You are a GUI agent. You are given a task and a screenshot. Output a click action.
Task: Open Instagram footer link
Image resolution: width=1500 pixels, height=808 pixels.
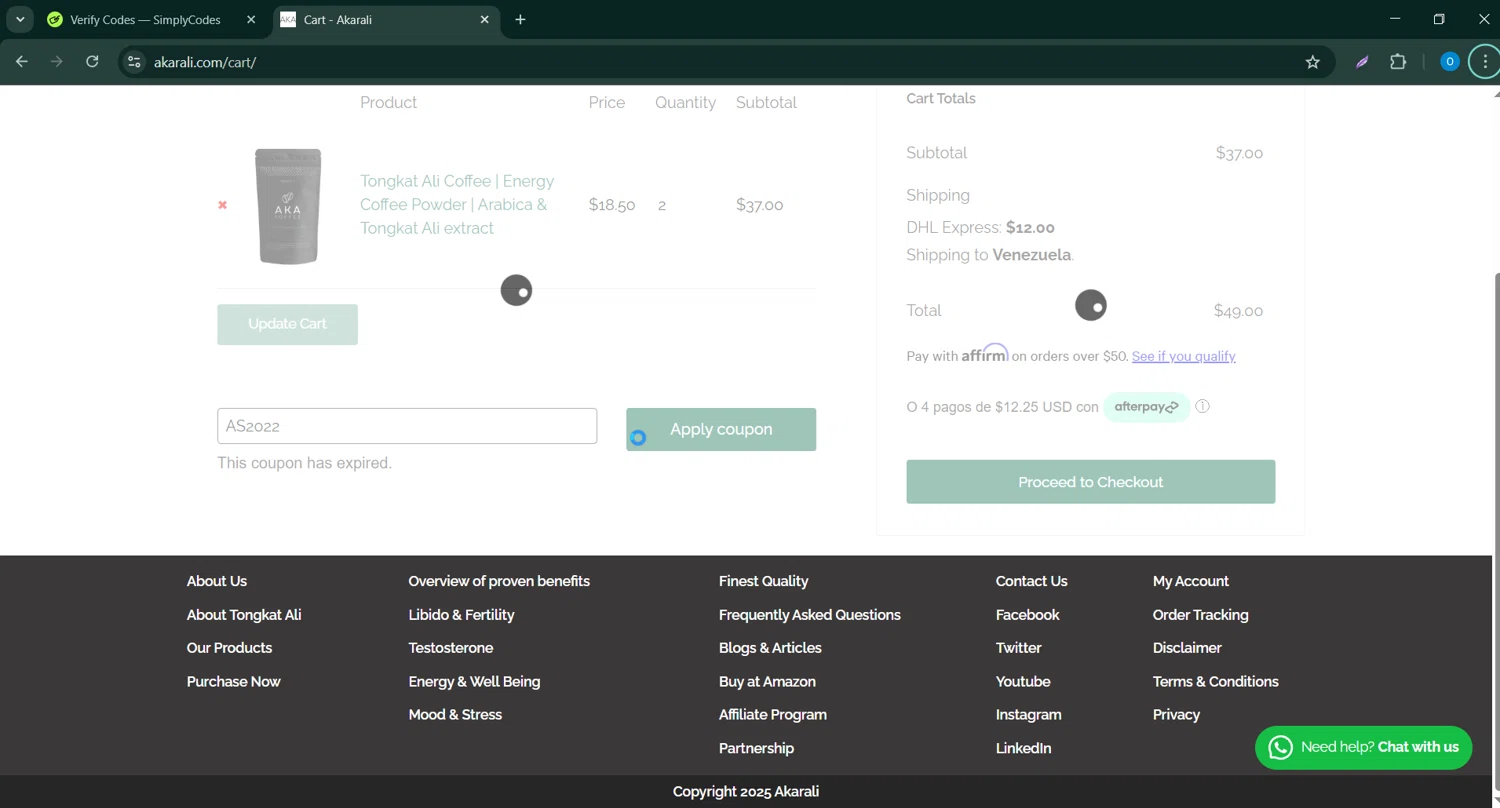tap(1028, 715)
